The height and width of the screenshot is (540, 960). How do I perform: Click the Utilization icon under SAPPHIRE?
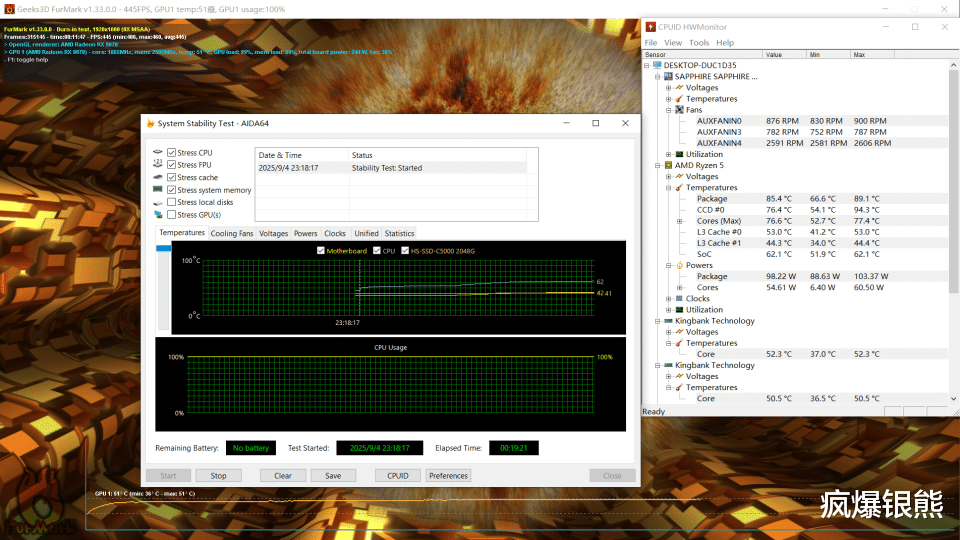(679, 154)
